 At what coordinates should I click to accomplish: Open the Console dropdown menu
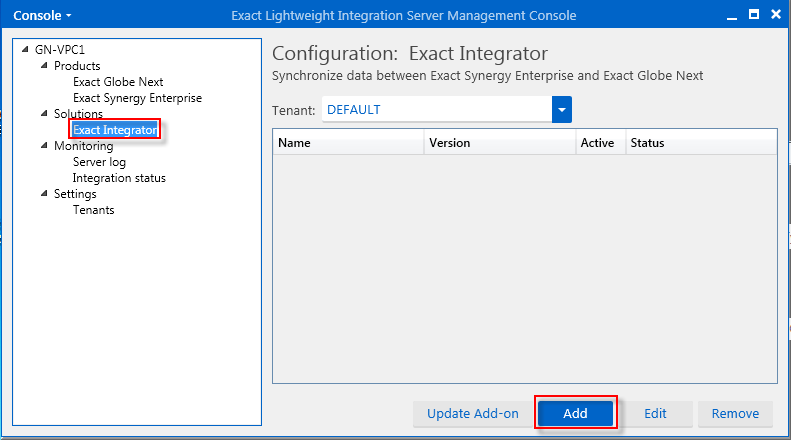pos(42,16)
